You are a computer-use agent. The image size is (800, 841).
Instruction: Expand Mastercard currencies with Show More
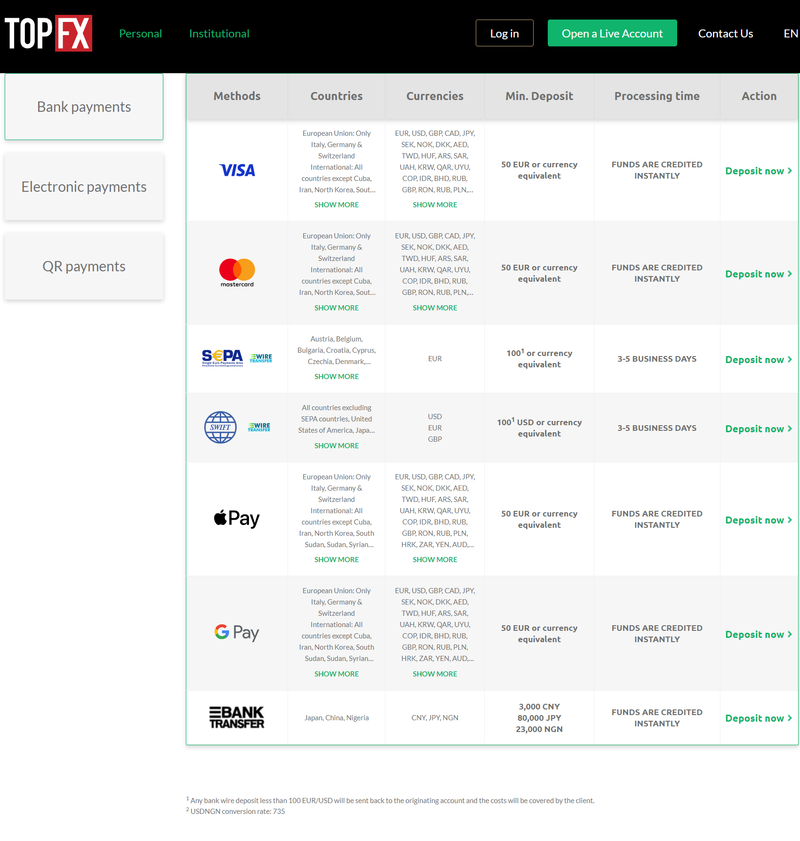coord(435,308)
